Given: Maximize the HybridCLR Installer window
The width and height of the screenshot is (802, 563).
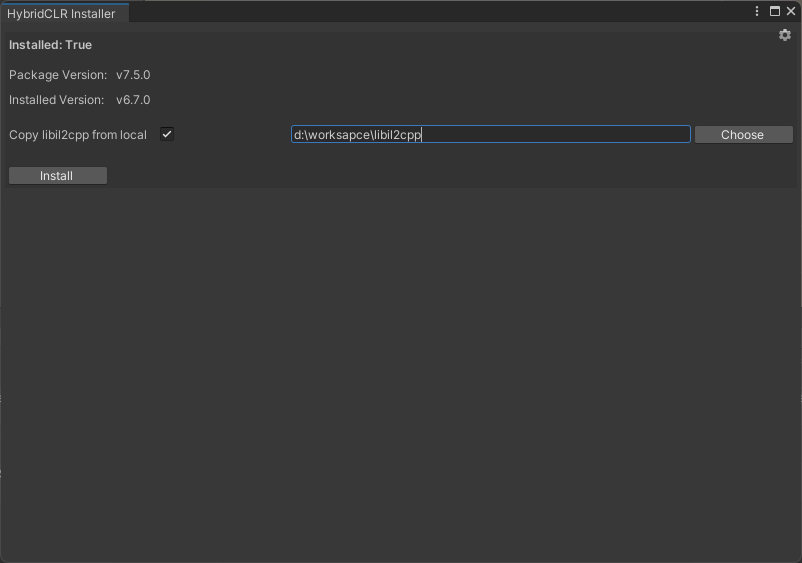Looking at the screenshot, I should pos(775,11).
